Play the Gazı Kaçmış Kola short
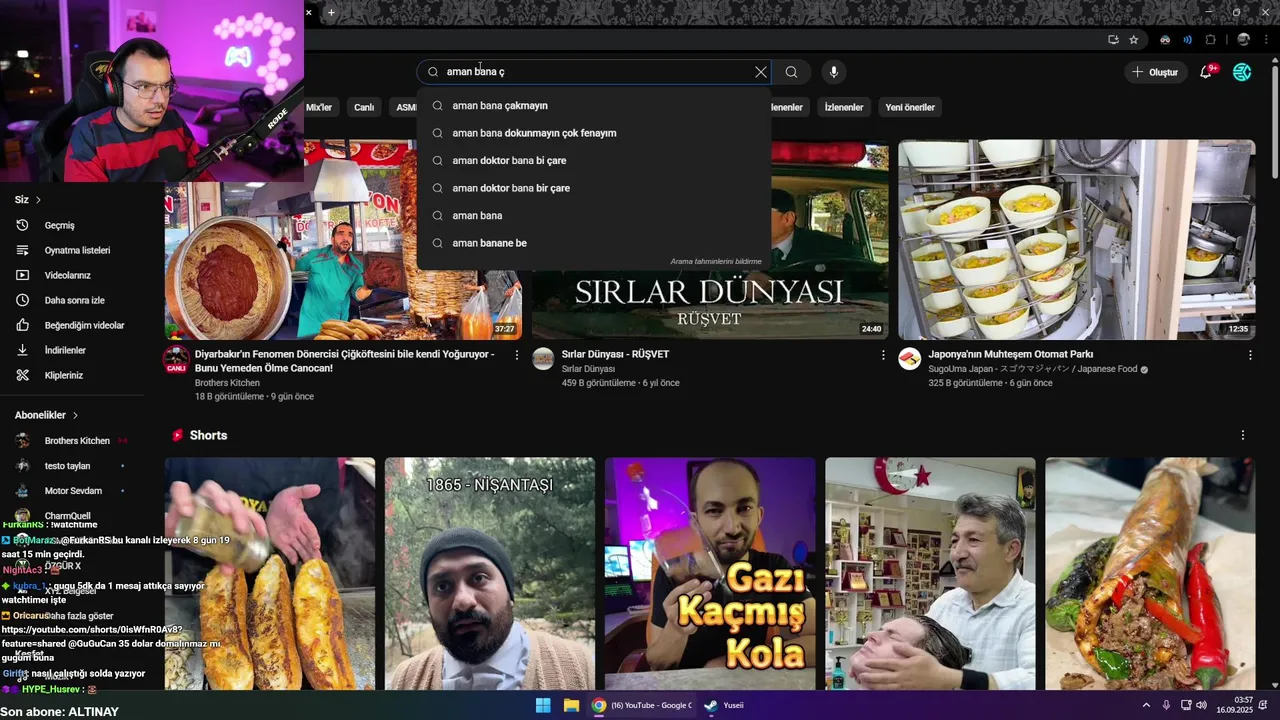Viewport: 1280px width, 720px height. tap(710, 574)
